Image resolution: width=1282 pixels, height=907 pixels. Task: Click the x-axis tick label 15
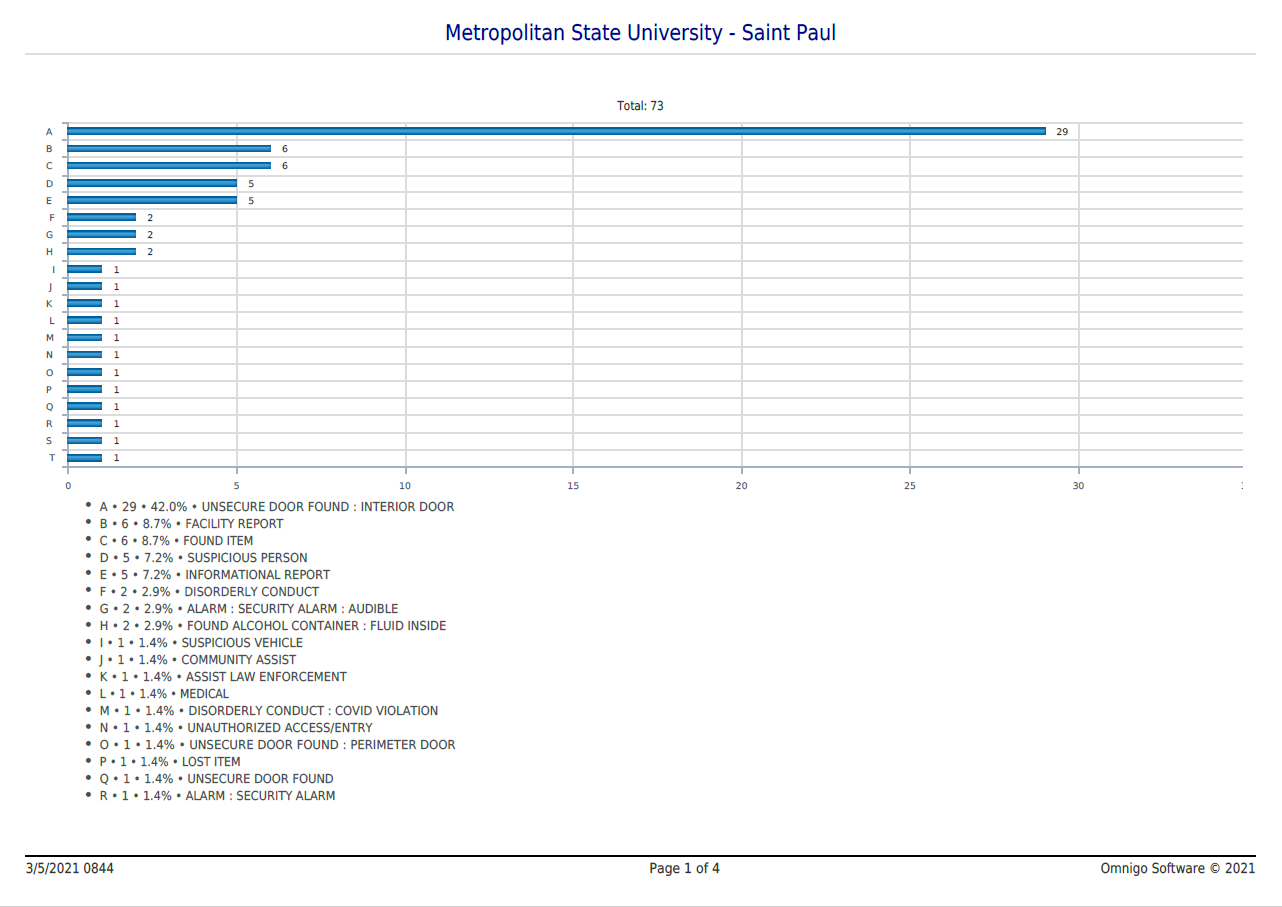pos(573,486)
